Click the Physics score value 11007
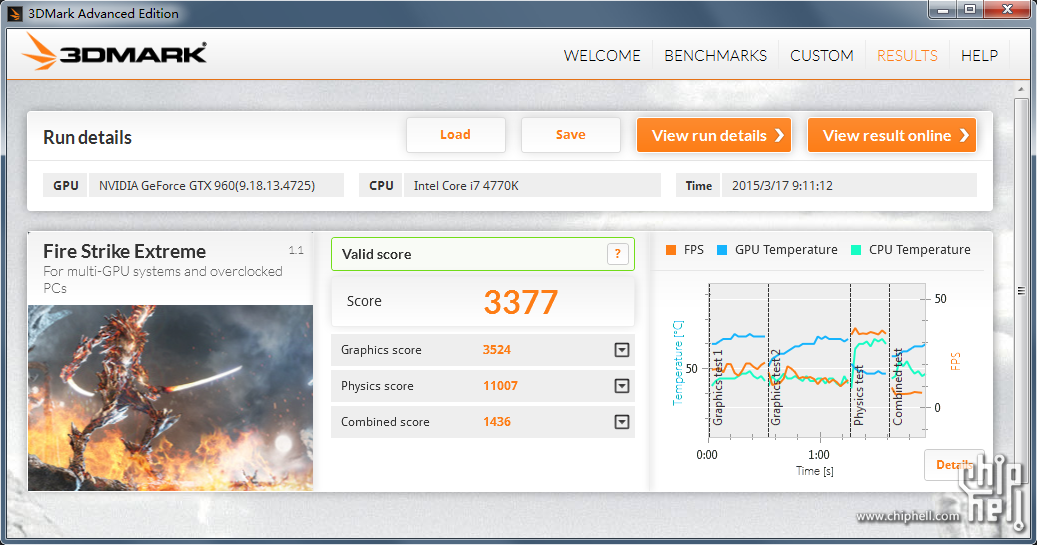This screenshot has height=545, width=1037. 501,386
